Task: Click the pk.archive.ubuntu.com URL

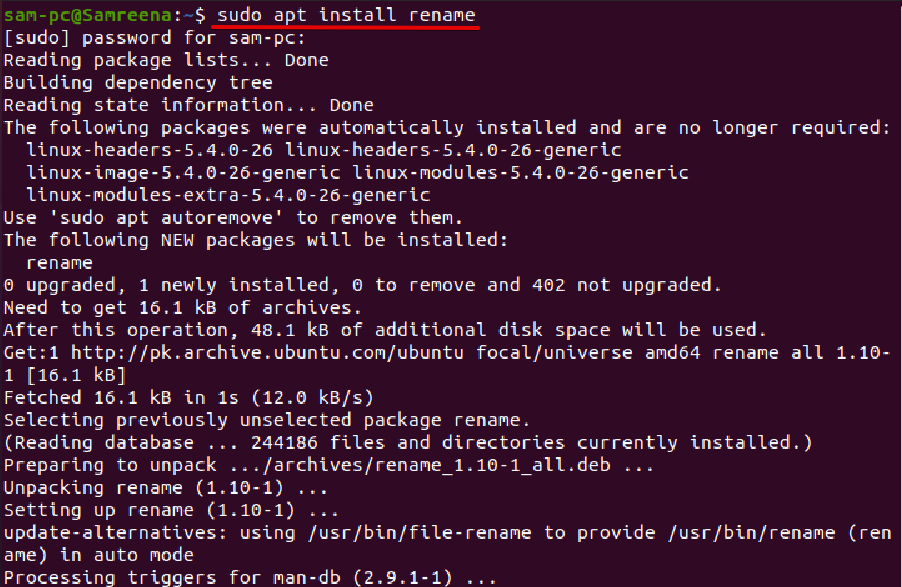Action: click(x=267, y=353)
